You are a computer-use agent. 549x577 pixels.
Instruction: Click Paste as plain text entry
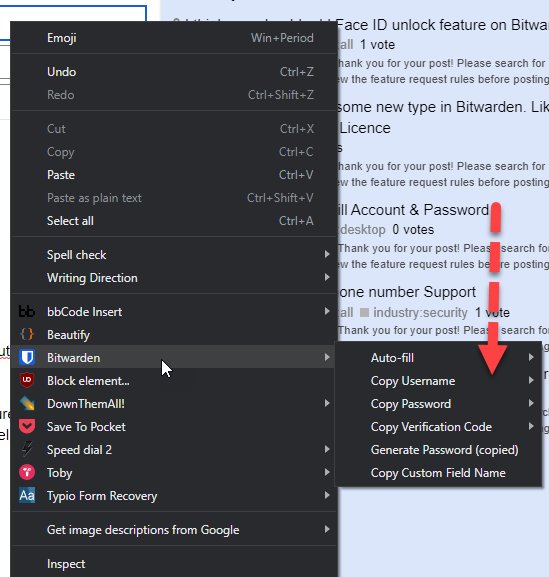click(x=174, y=198)
